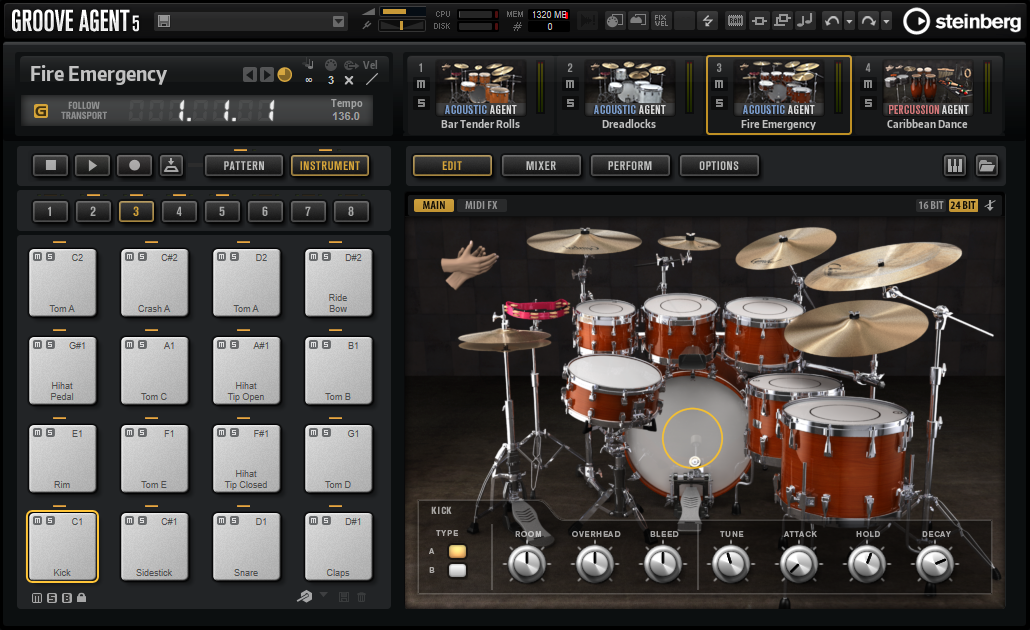Click the next kit right arrow button
This screenshot has height=630, width=1030.
pyautogui.click(x=267, y=74)
